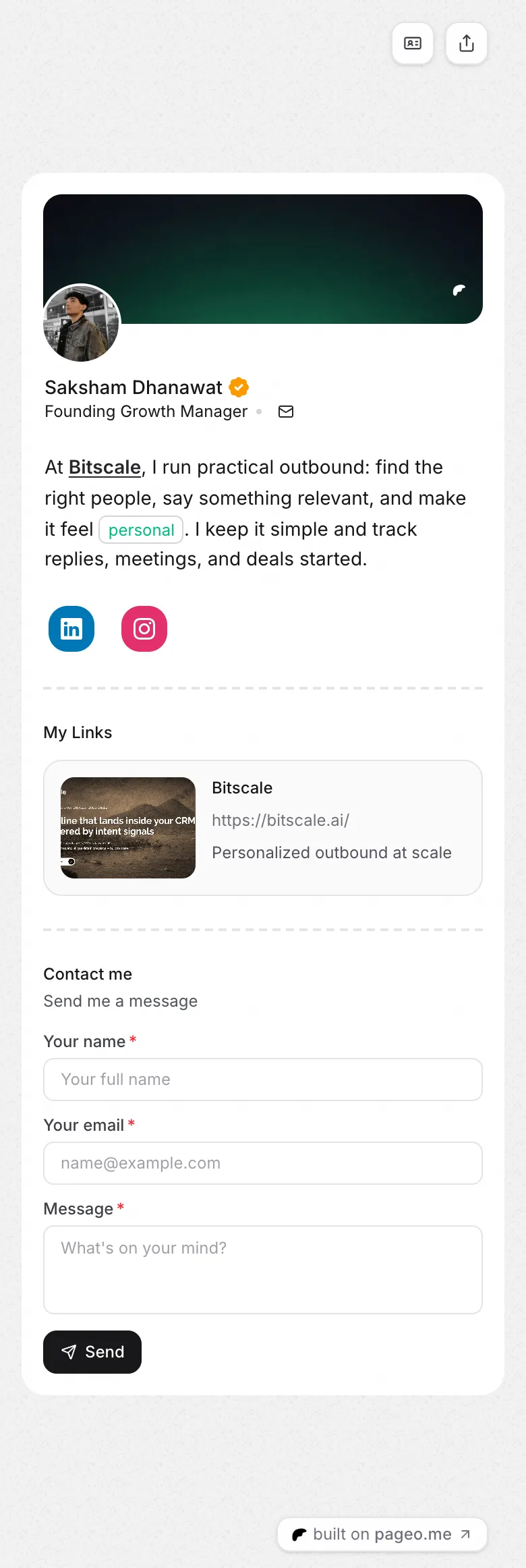Open the Bitscale preview thumbnail
526x1568 pixels.
(x=128, y=828)
